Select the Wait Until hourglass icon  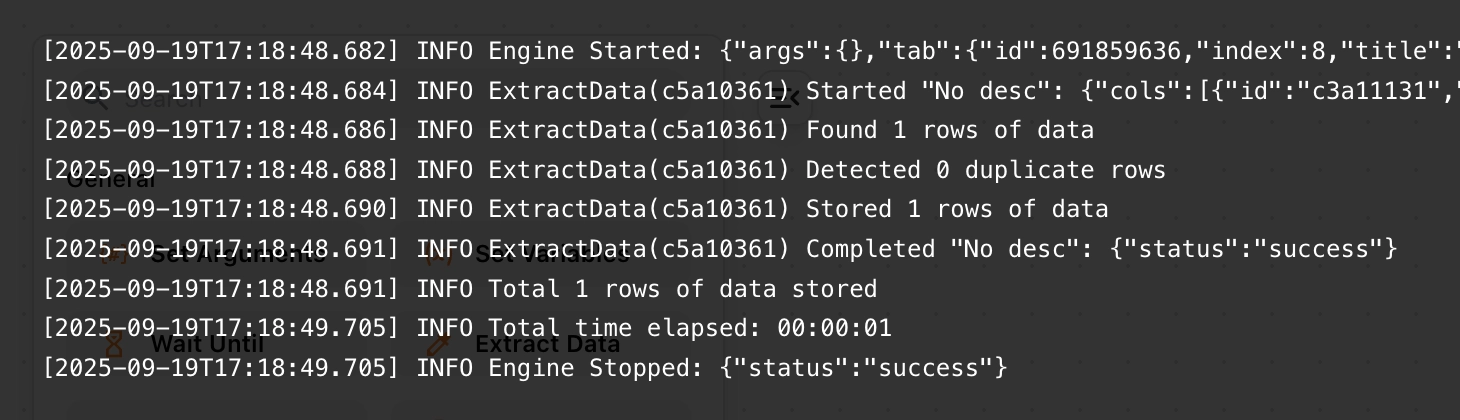click(x=113, y=345)
